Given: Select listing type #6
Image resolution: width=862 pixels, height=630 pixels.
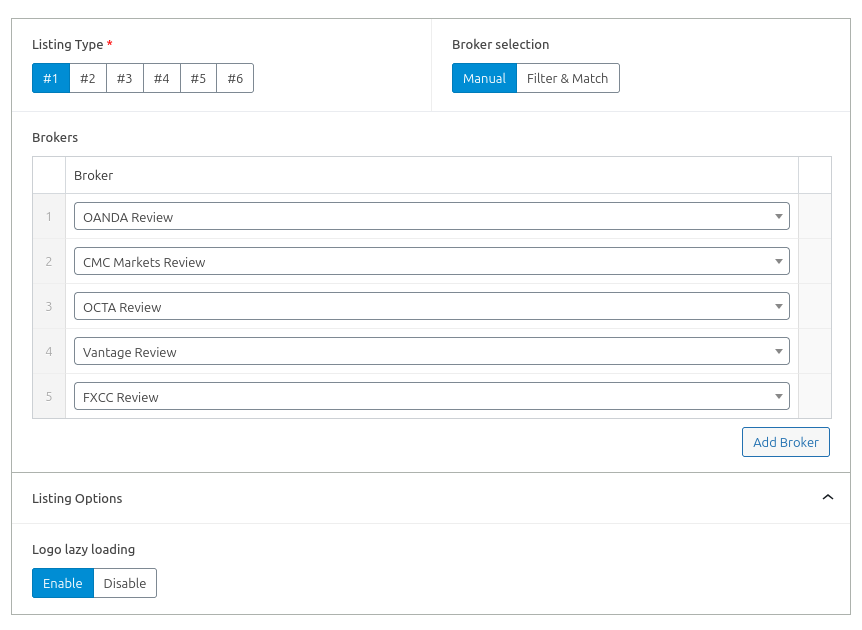Looking at the screenshot, I should (x=235, y=78).
